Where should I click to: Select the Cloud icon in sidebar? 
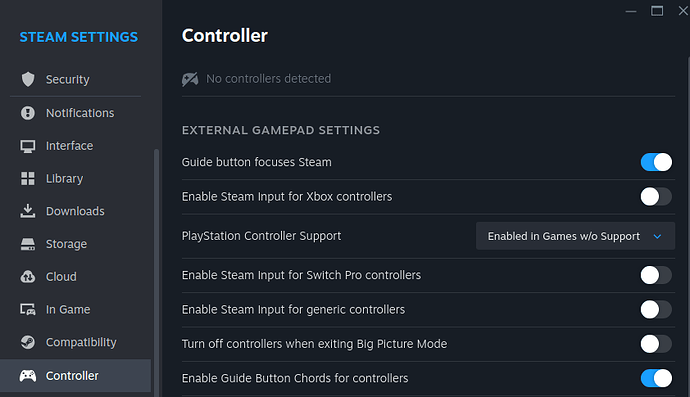28,277
